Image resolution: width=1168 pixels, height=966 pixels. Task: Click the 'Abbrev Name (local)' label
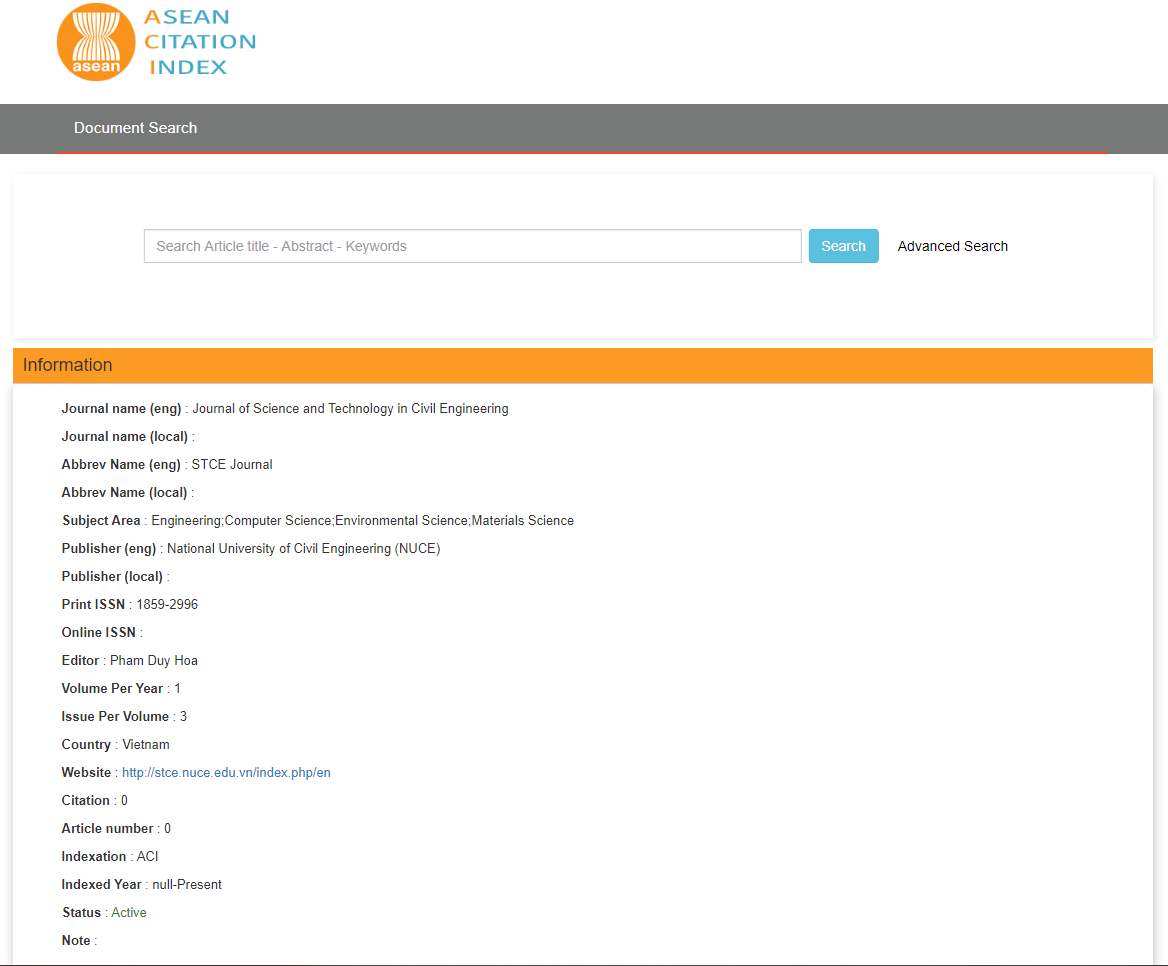click(124, 492)
